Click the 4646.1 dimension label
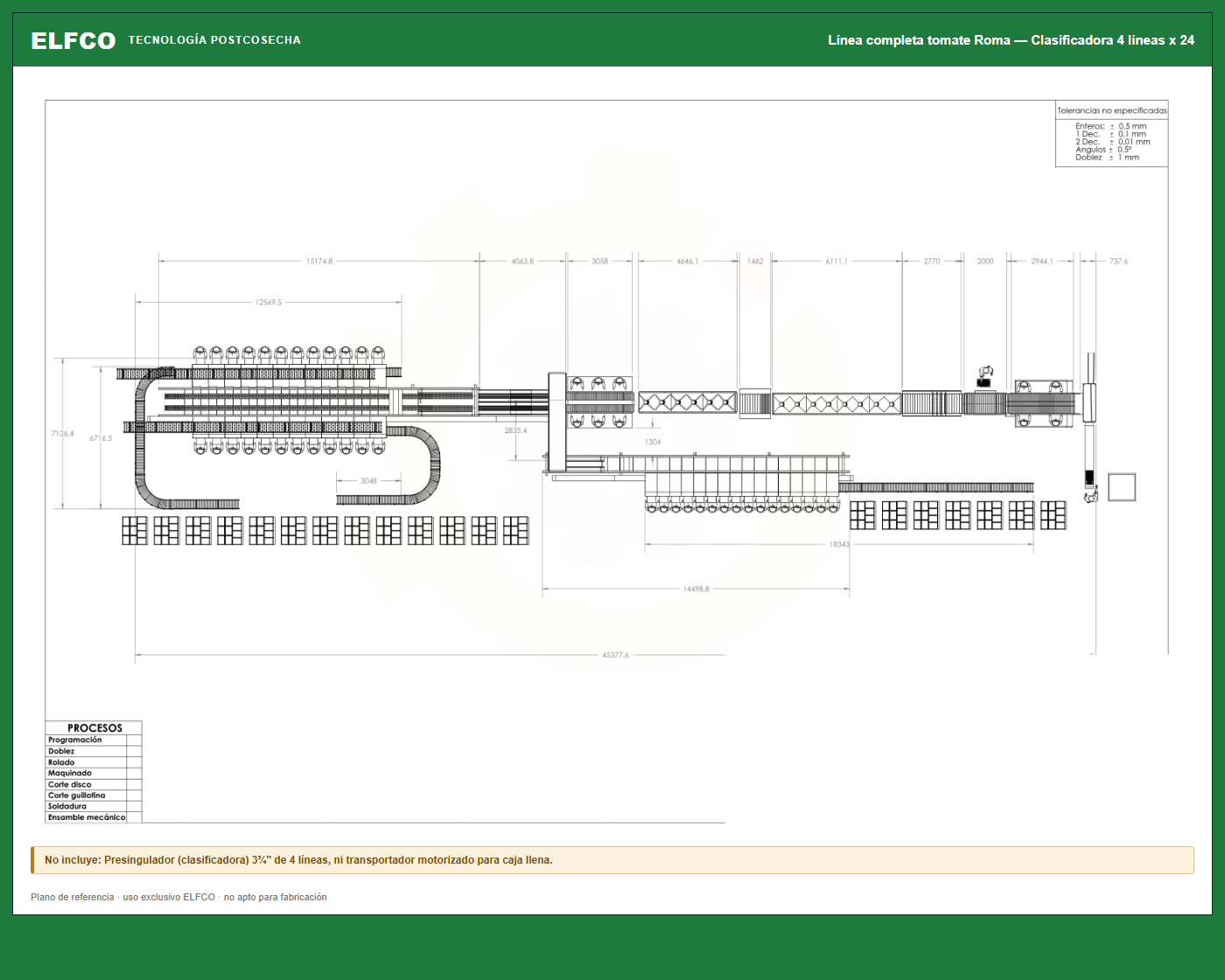 coord(688,262)
